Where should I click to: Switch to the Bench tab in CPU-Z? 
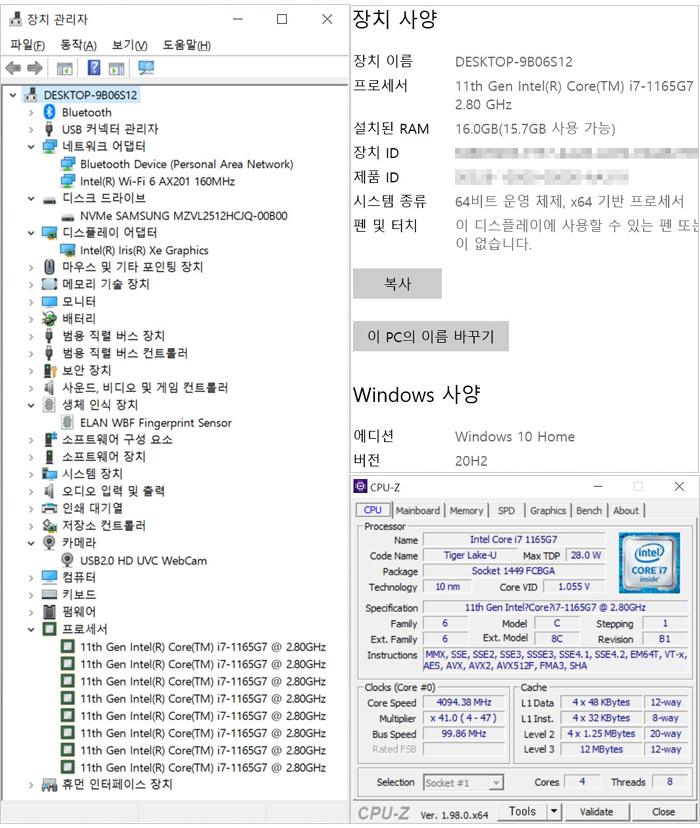pyautogui.click(x=589, y=511)
